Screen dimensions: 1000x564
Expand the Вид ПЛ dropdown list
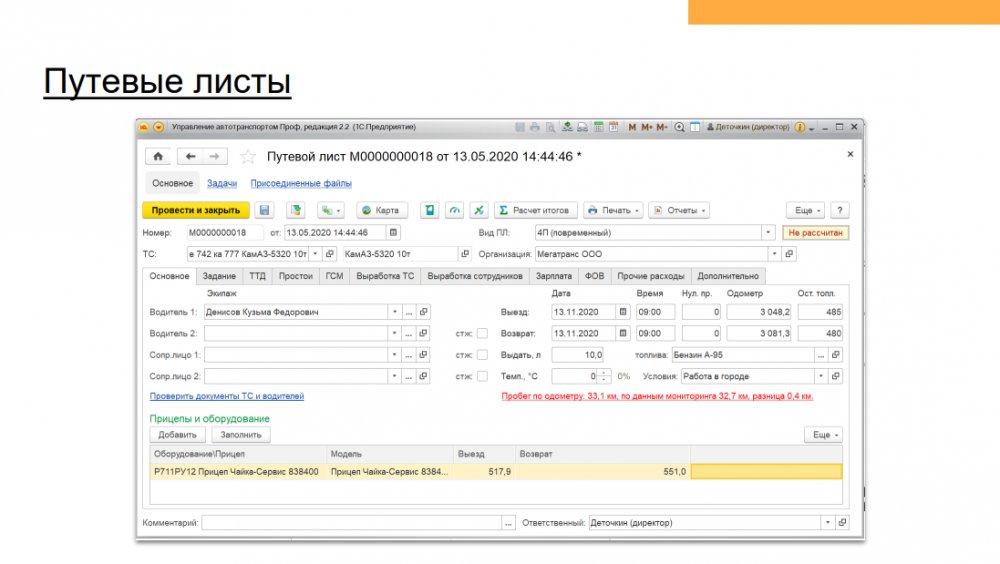click(768, 232)
